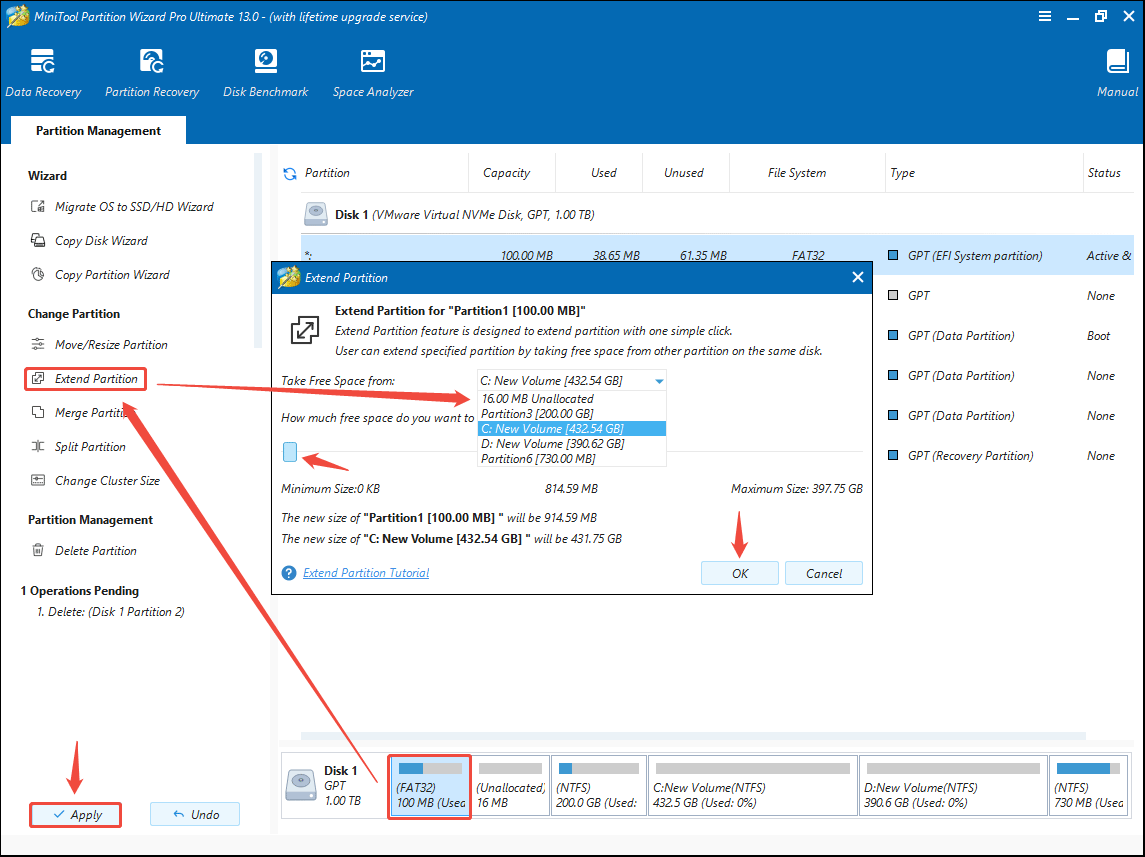The image size is (1145, 857).
Task: Open Disk Benchmark
Action: pos(265,70)
